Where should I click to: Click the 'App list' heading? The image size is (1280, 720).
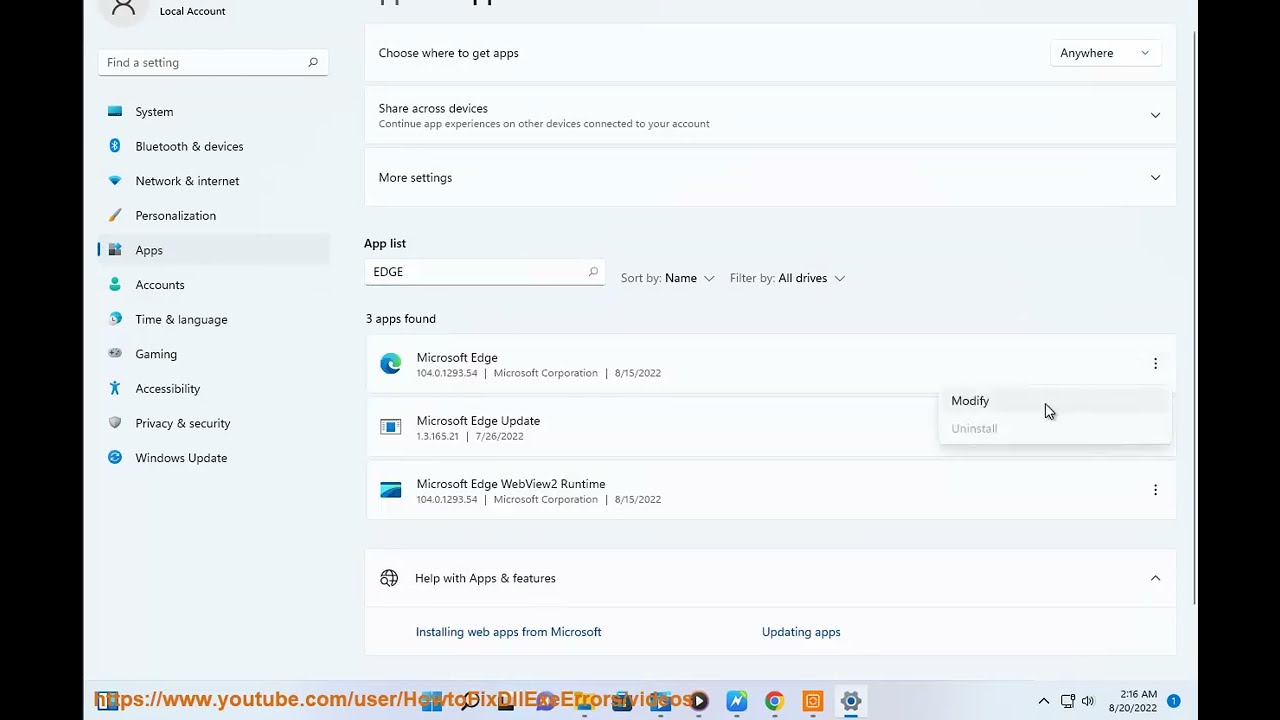point(385,243)
